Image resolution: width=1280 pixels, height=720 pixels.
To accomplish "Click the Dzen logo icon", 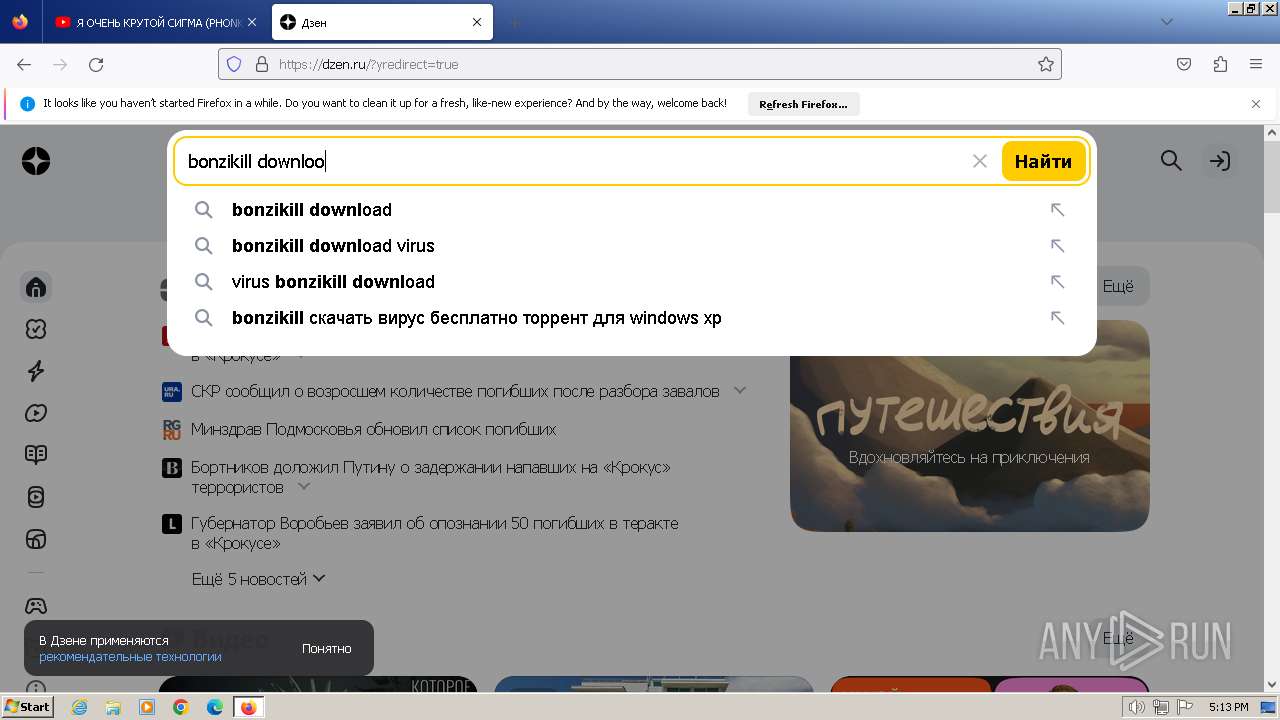I will (x=36, y=161).
